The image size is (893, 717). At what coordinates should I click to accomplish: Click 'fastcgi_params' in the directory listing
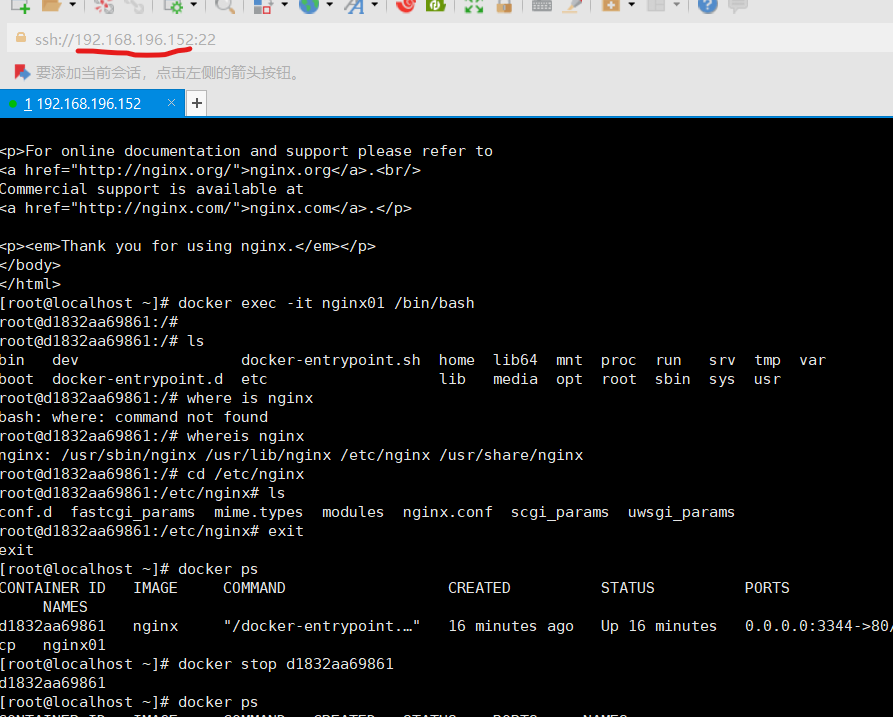[133, 513]
